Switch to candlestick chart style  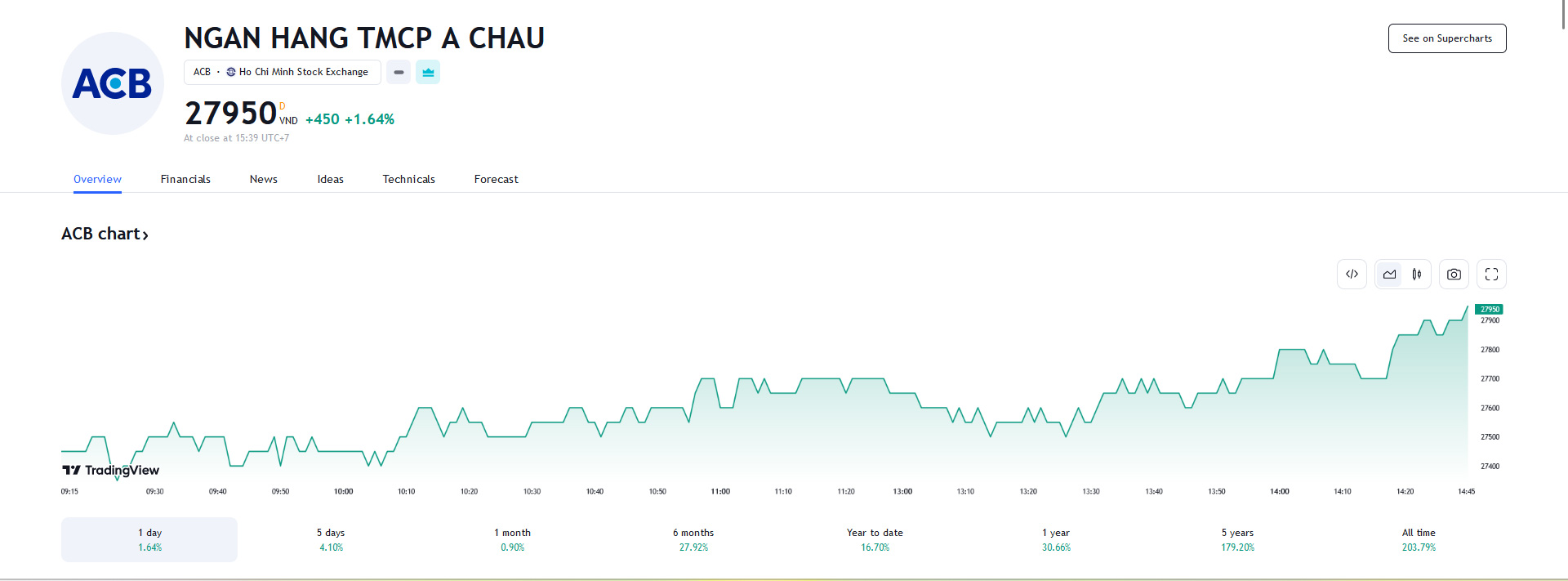[1417, 275]
